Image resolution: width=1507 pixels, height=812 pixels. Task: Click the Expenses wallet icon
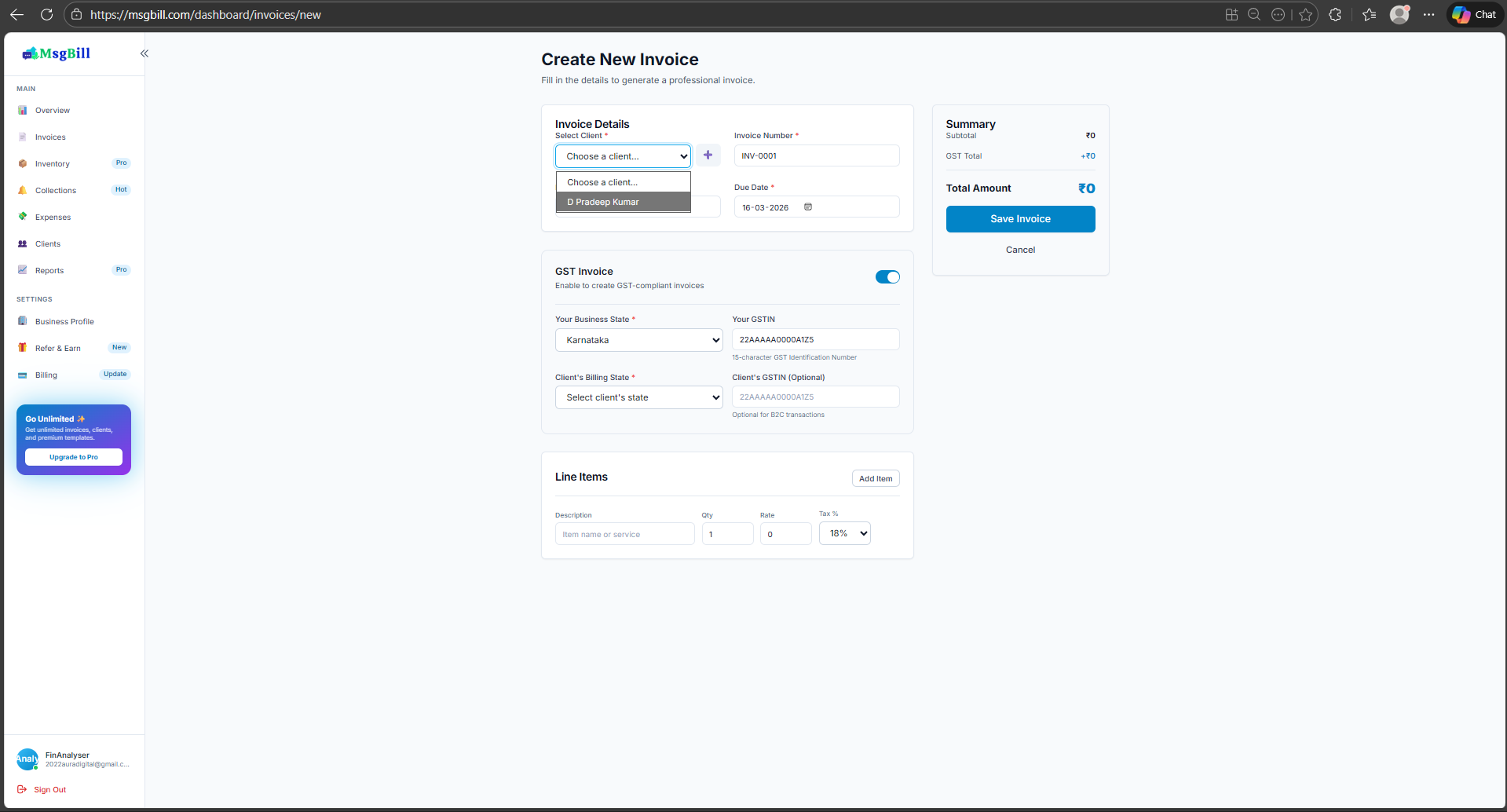click(23, 217)
